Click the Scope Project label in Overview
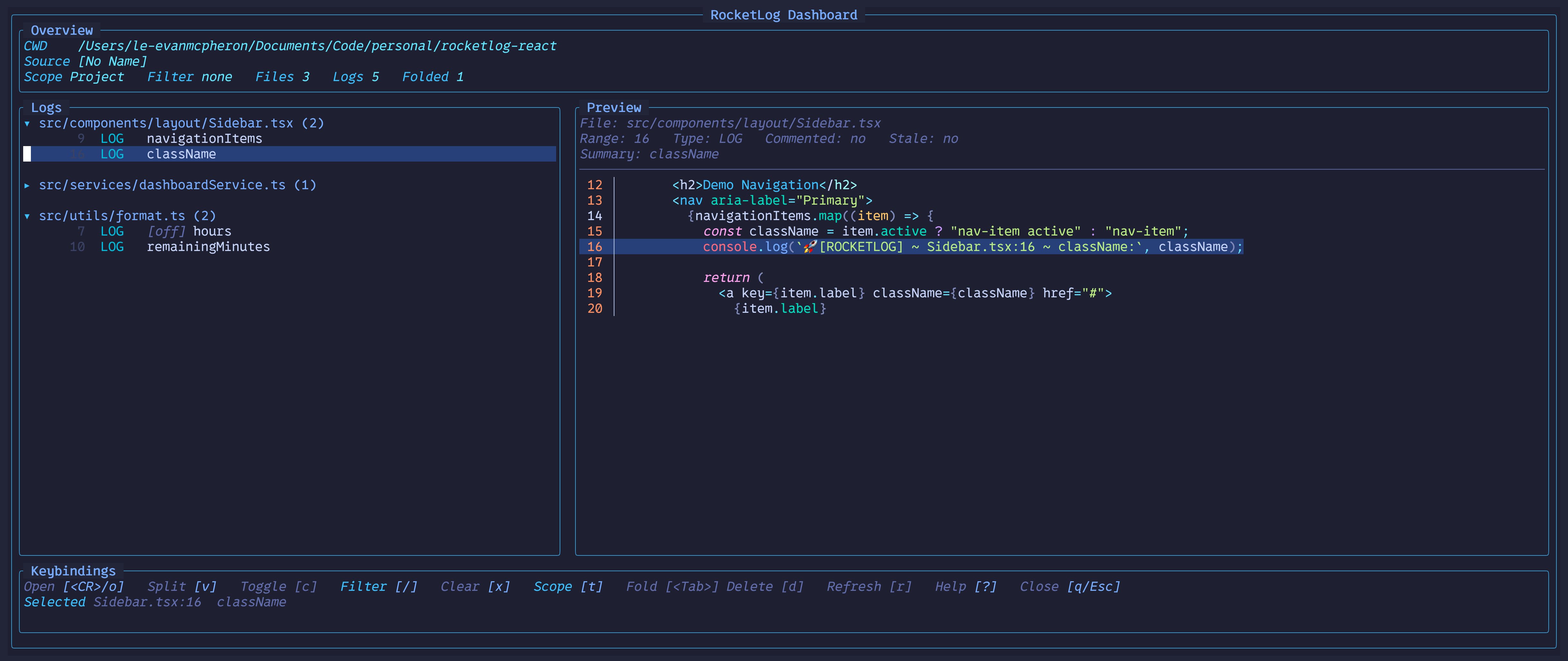The height and width of the screenshot is (661, 1568). [x=74, y=77]
